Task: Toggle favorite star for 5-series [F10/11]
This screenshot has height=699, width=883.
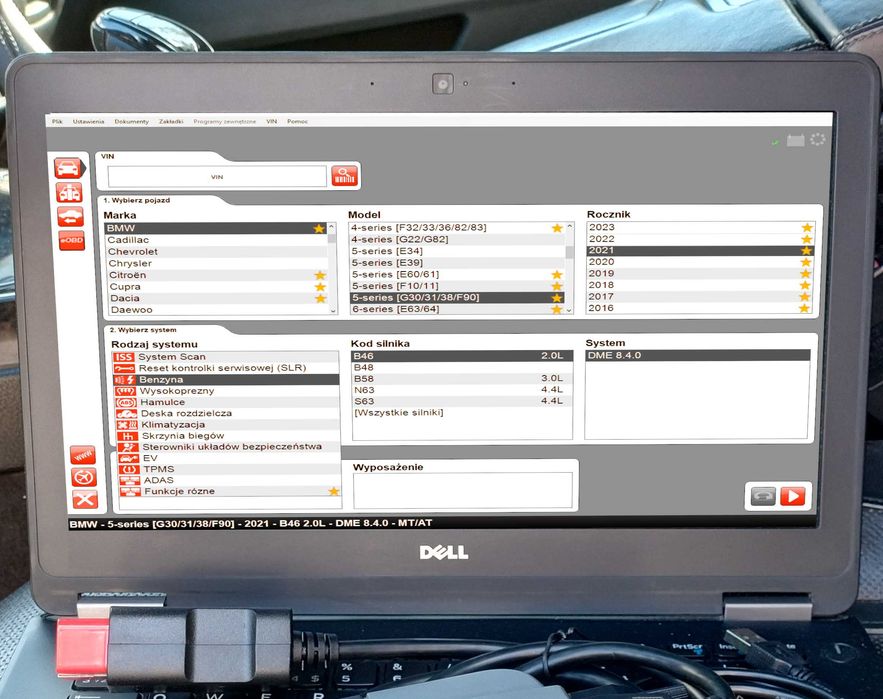Action: pos(557,286)
